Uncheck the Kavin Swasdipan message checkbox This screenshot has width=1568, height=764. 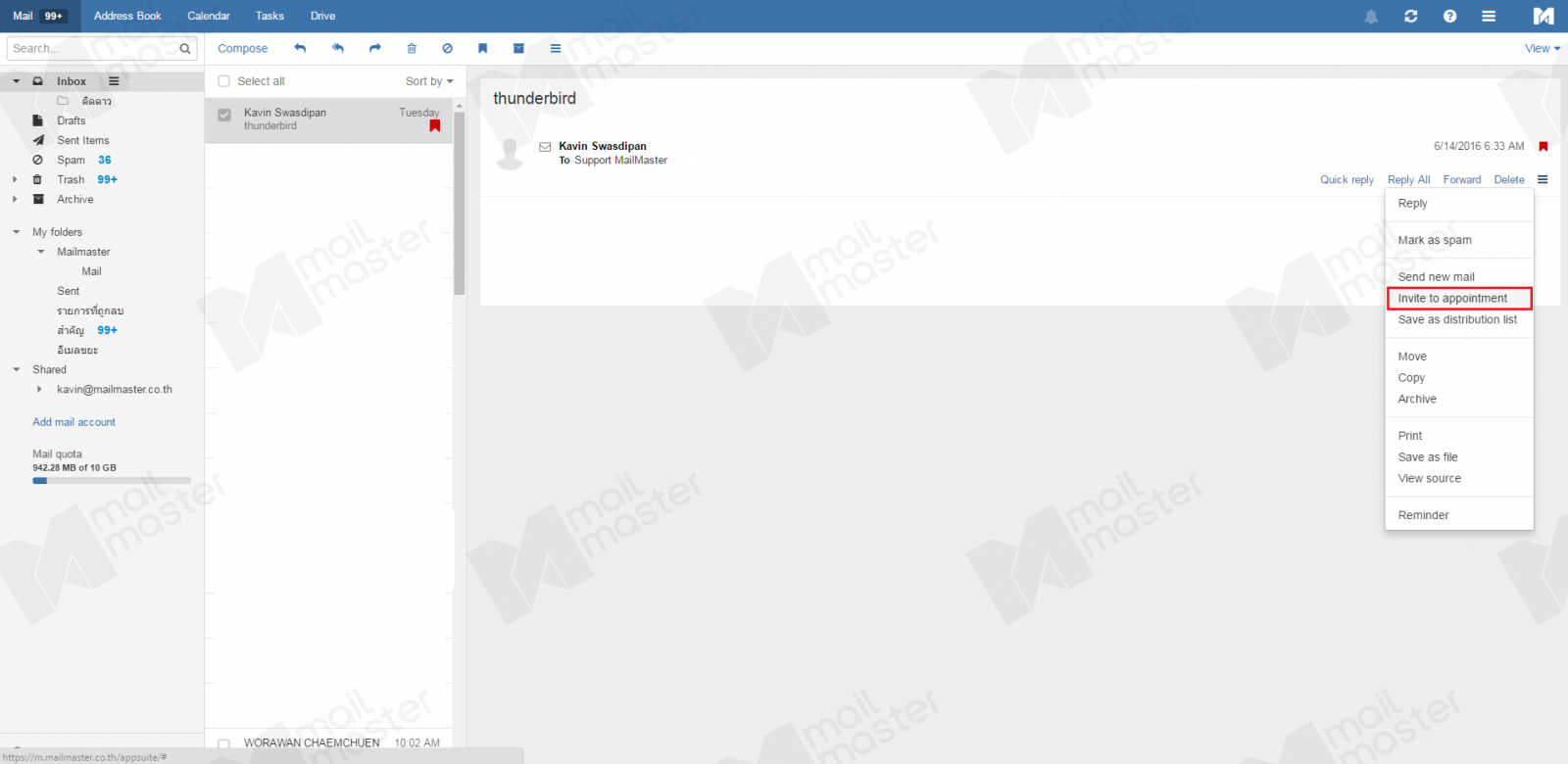point(224,115)
